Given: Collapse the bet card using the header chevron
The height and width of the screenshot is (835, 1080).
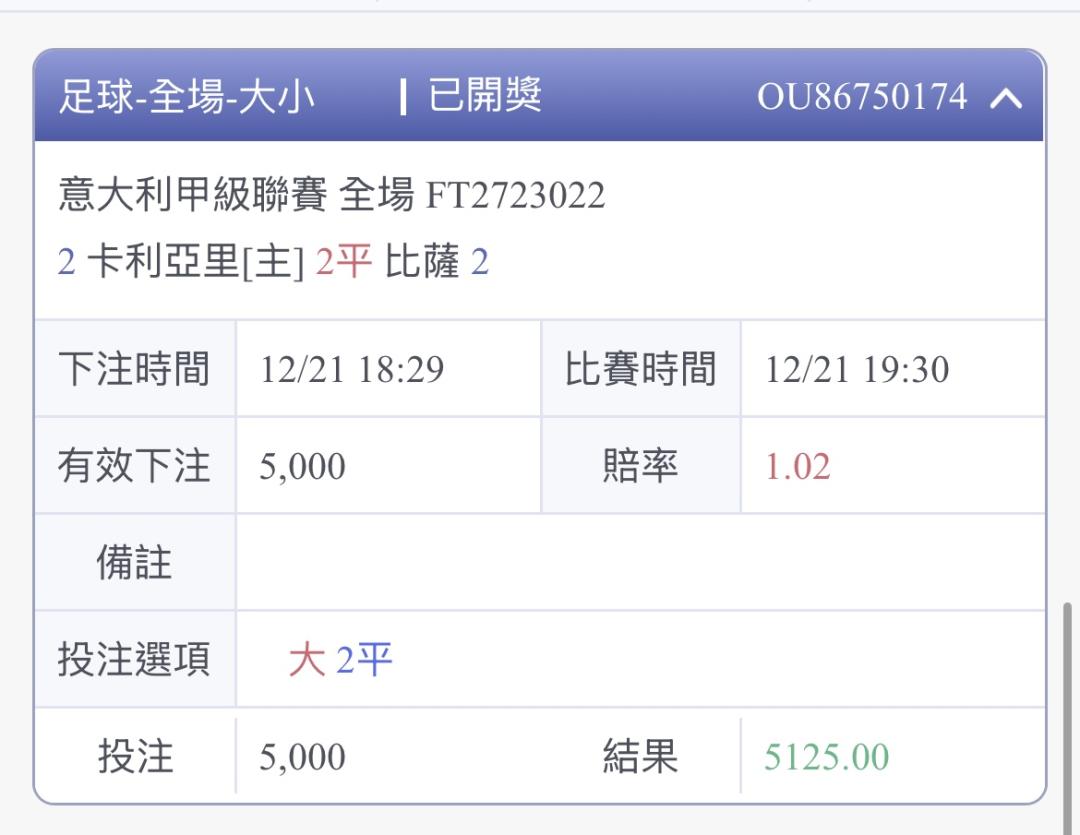Looking at the screenshot, I should 1006,98.
